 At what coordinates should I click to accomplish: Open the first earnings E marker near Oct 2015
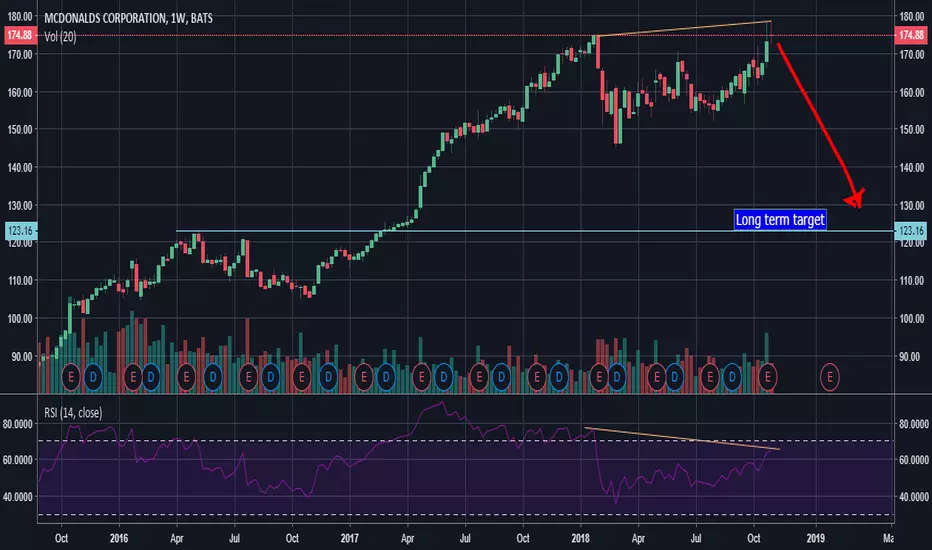point(71,377)
